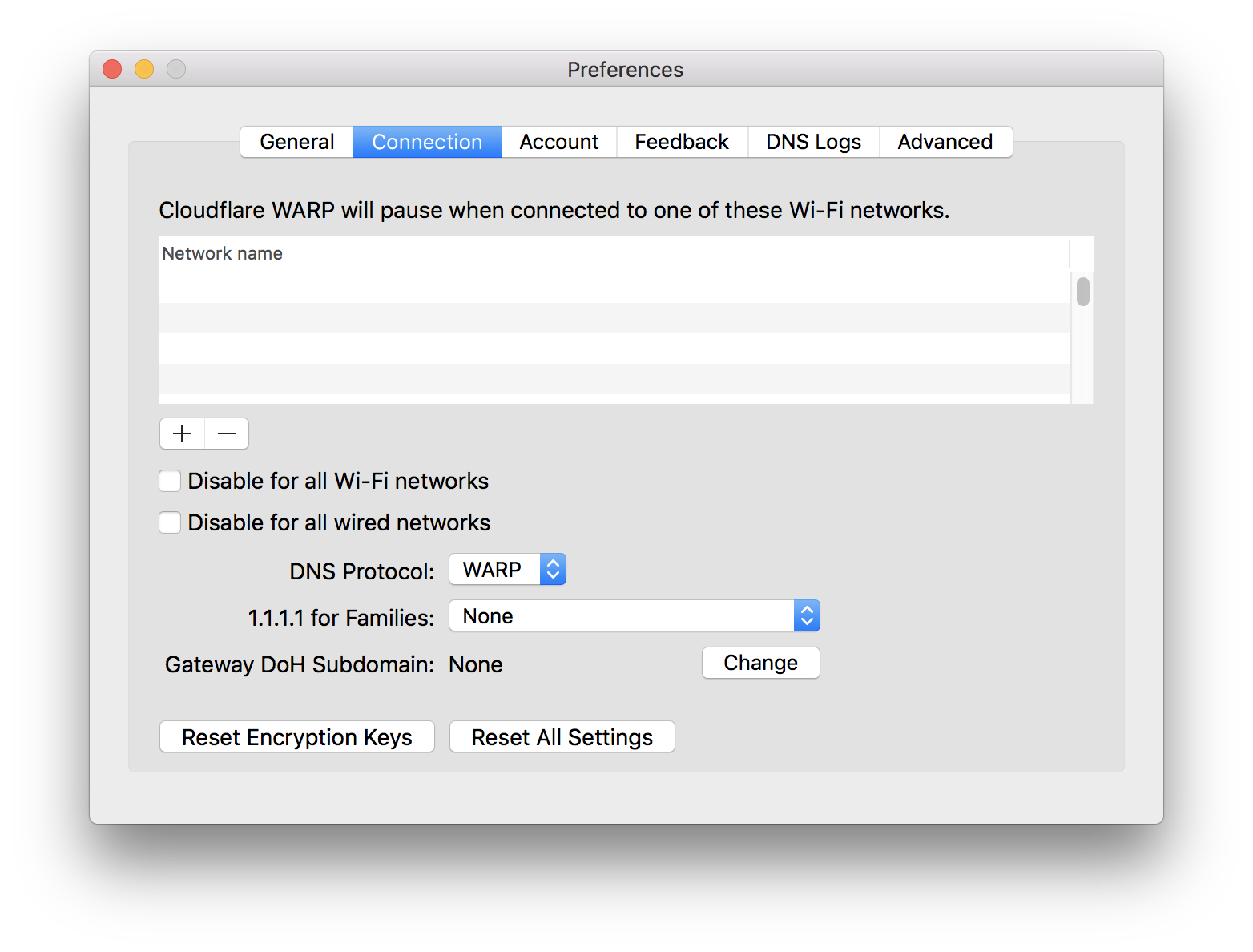The height and width of the screenshot is (952, 1253).
Task: Open the Account tab
Action: pyautogui.click(x=559, y=142)
